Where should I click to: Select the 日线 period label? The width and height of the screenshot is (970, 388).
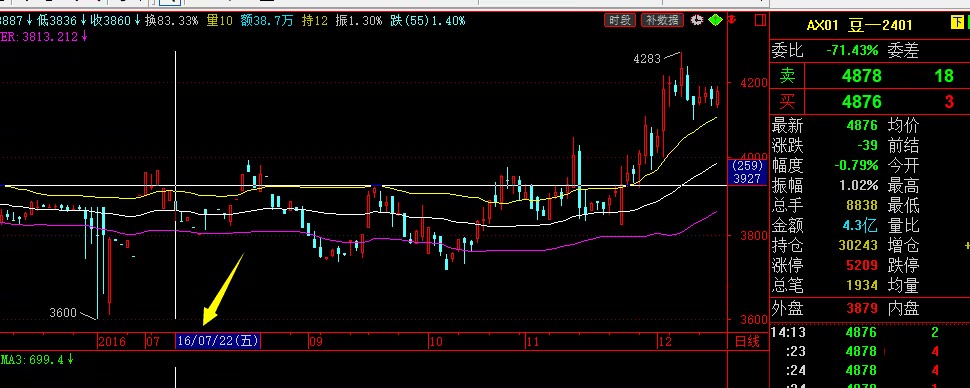pos(747,342)
